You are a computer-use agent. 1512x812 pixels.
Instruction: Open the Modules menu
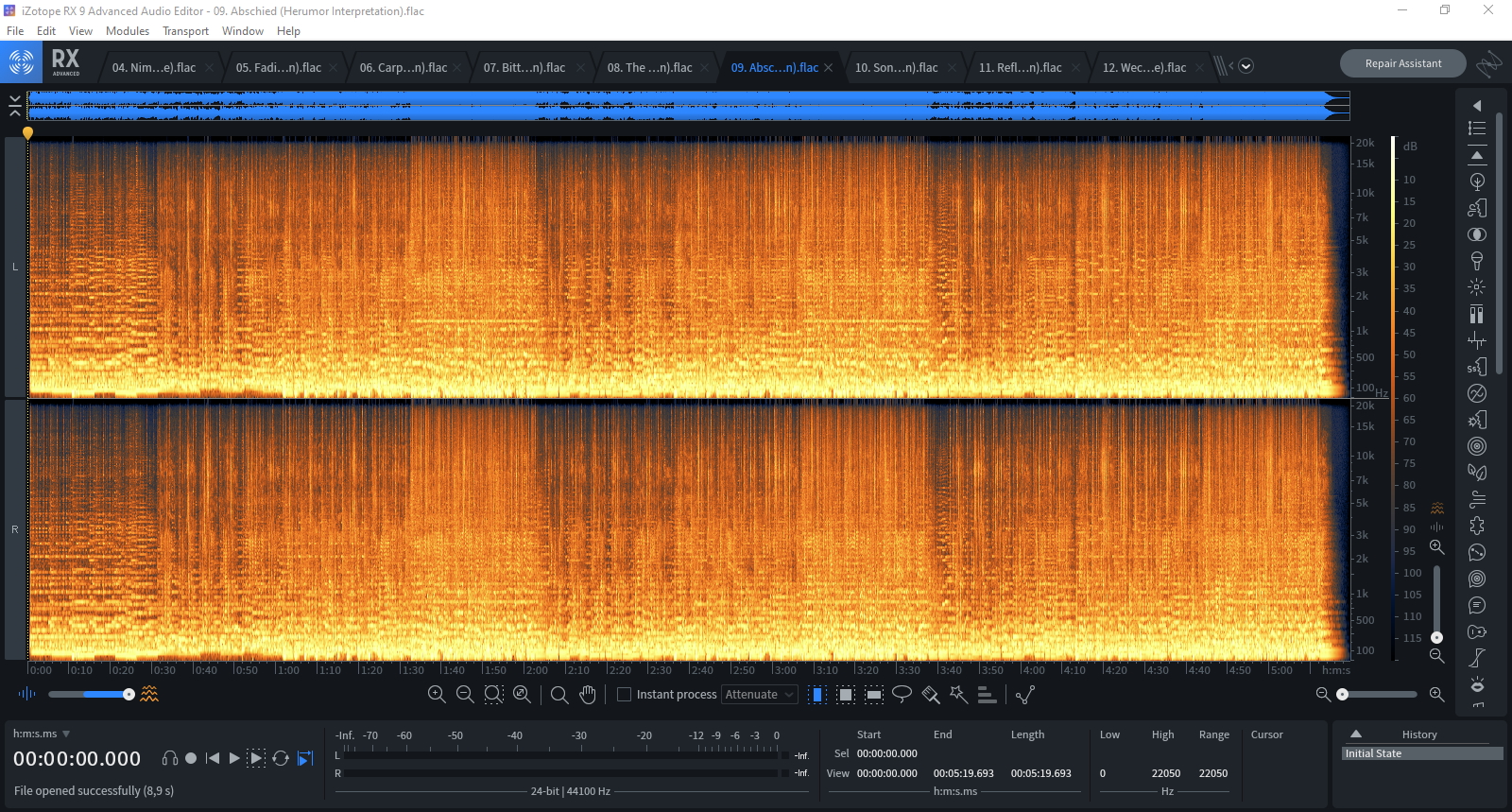128,31
